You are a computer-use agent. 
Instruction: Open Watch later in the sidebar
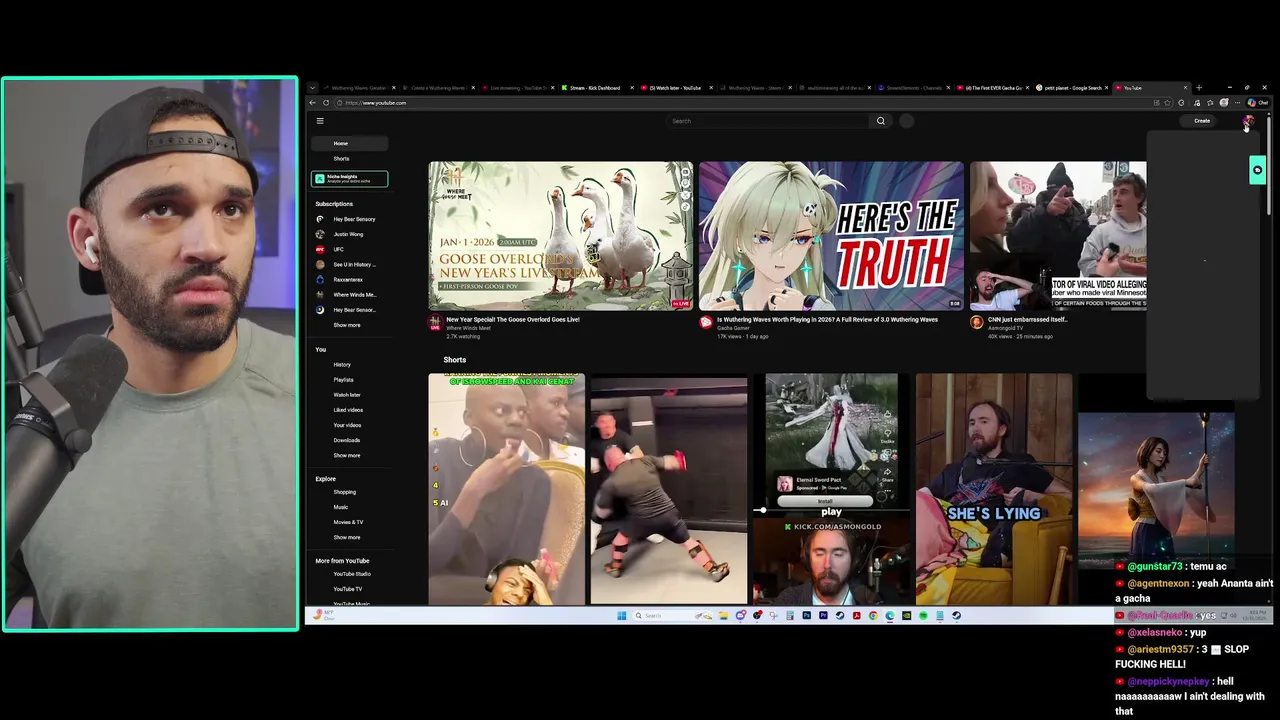coord(349,395)
